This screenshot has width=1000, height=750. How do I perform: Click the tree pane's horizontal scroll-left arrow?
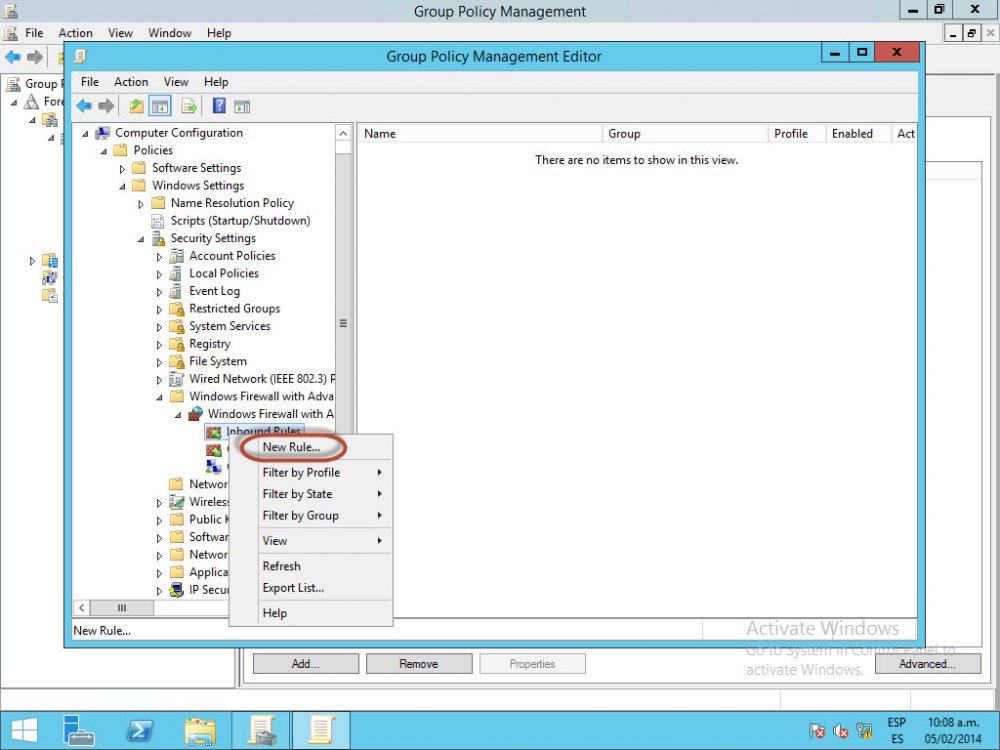click(82, 608)
